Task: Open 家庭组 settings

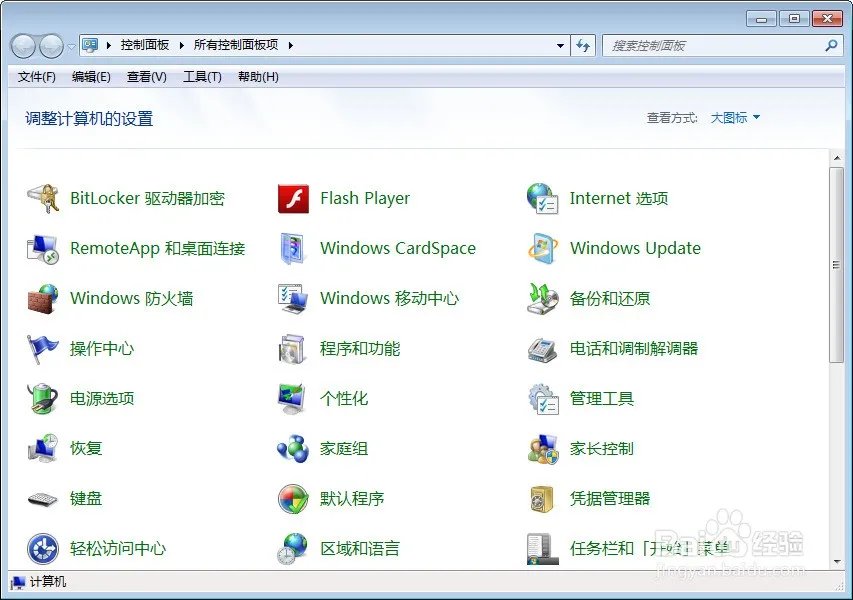Action: (x=345, y=448)
